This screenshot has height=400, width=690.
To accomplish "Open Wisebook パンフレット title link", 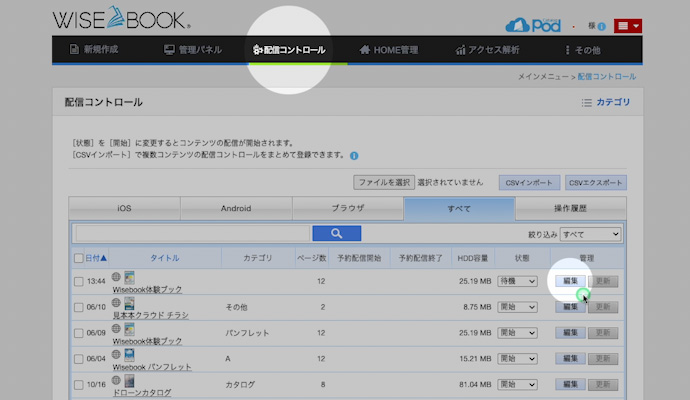I will (152, 367).
